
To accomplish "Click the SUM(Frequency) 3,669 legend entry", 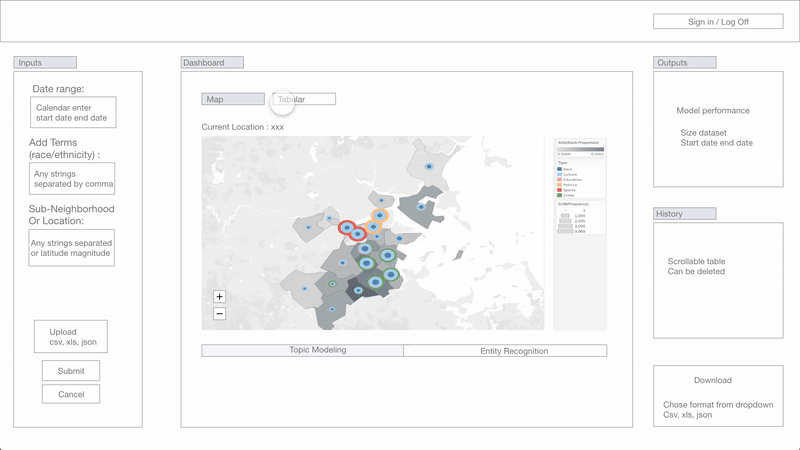I will (571, 232).
